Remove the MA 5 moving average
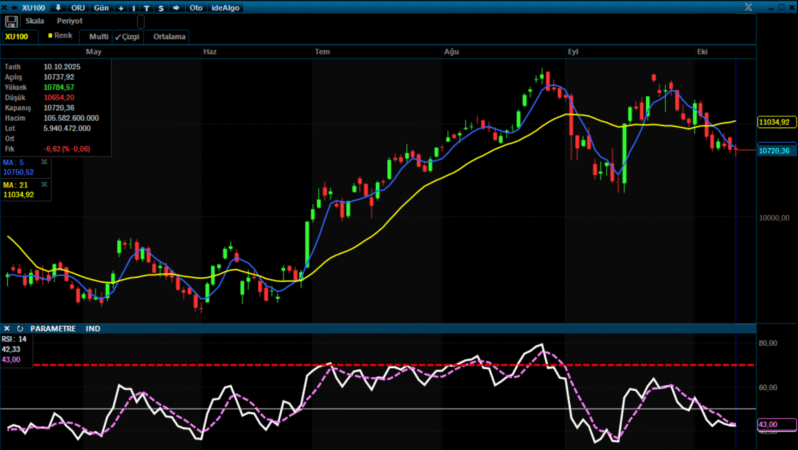798x450 pixels. (x=43, y=161)
